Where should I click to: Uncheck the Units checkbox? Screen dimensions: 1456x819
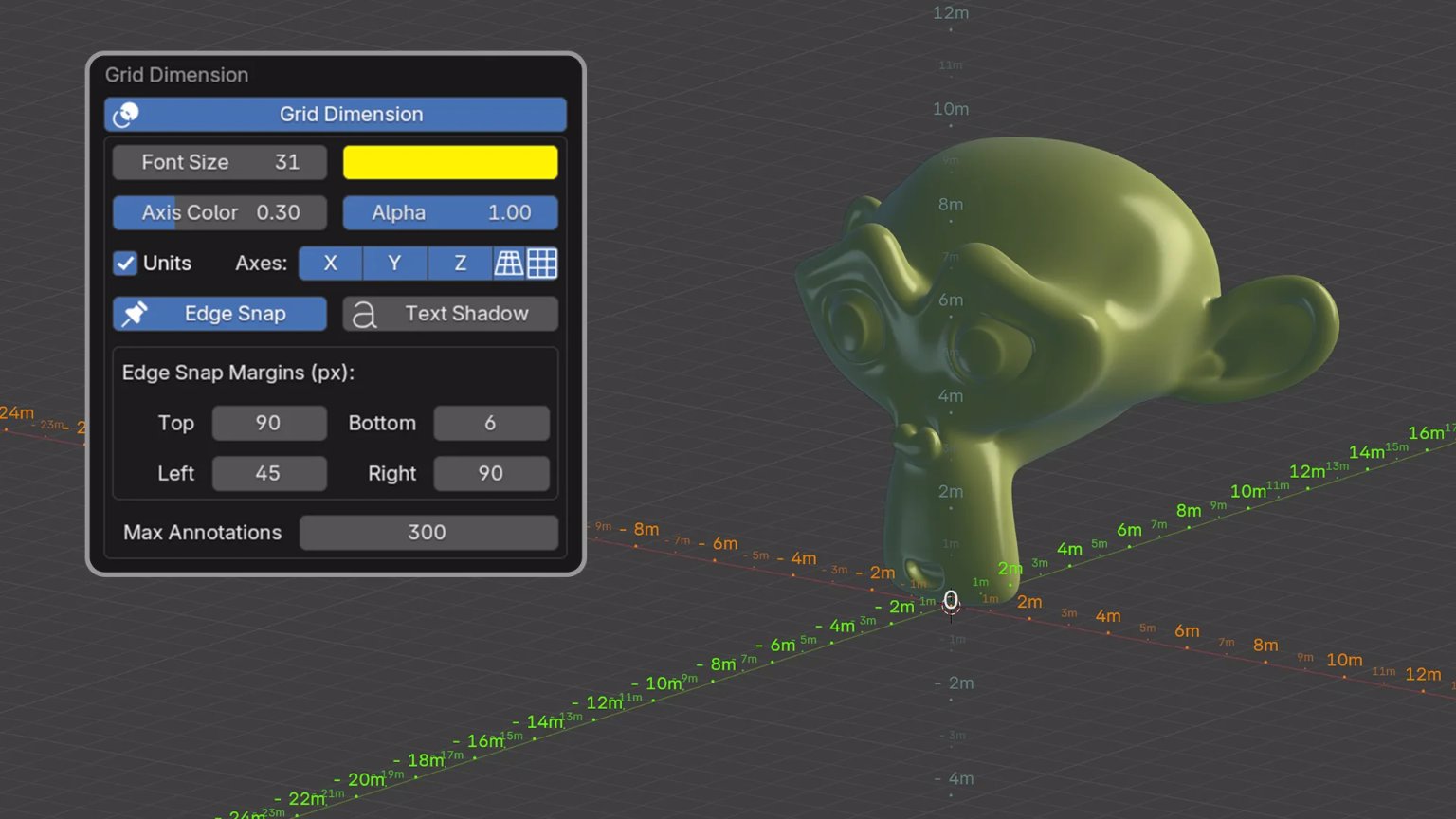(x=126, y=264)
